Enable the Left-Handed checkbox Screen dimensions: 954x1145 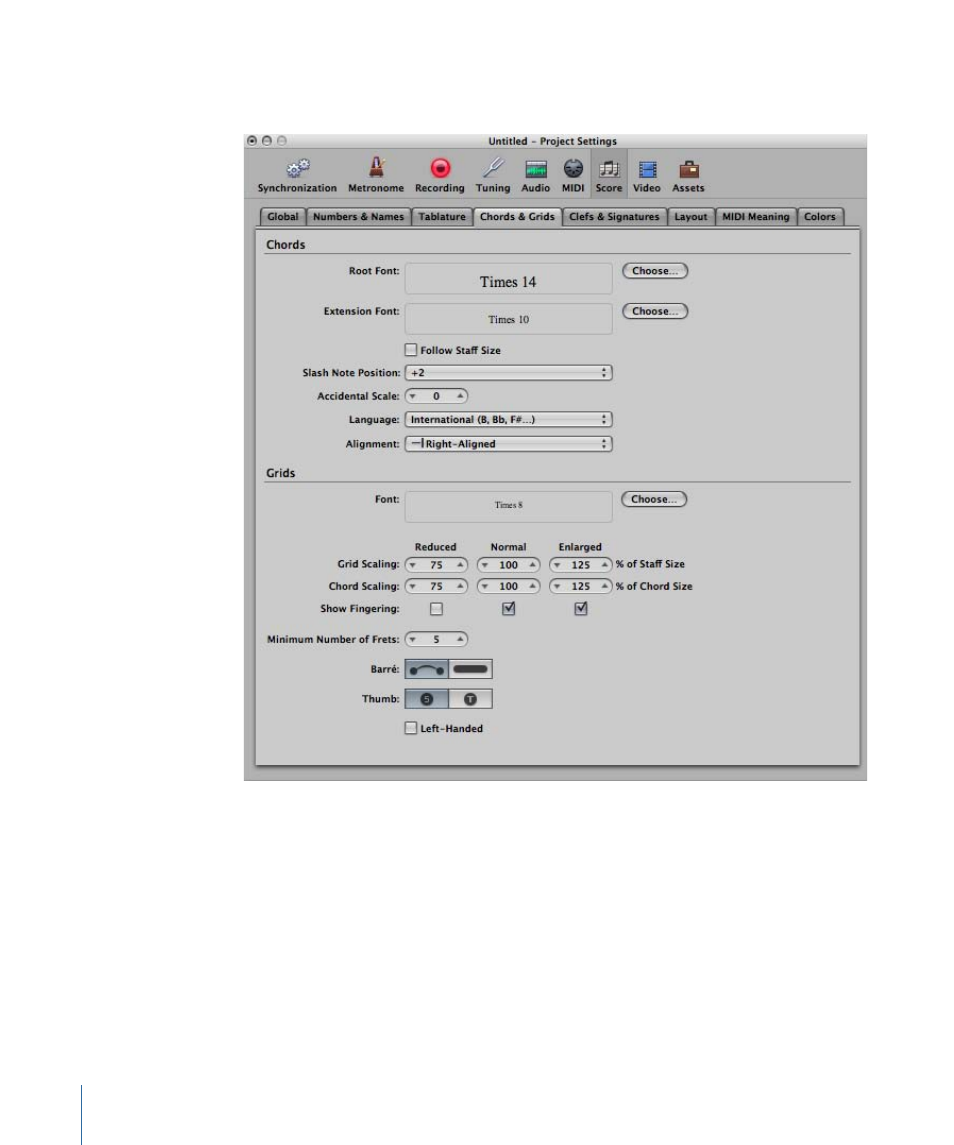411,728
